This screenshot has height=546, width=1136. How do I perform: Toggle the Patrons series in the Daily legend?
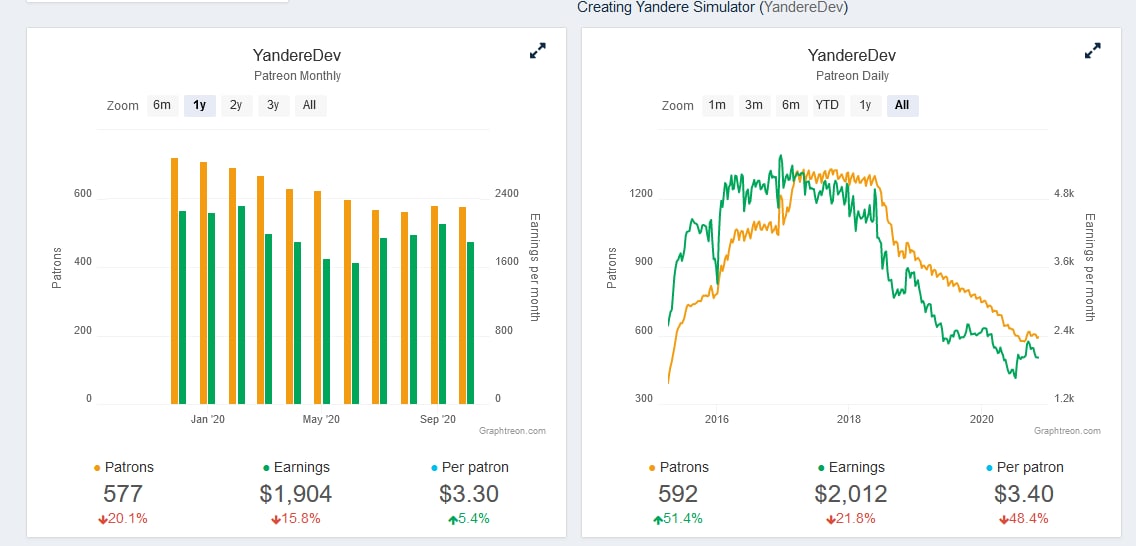(679, 468)
